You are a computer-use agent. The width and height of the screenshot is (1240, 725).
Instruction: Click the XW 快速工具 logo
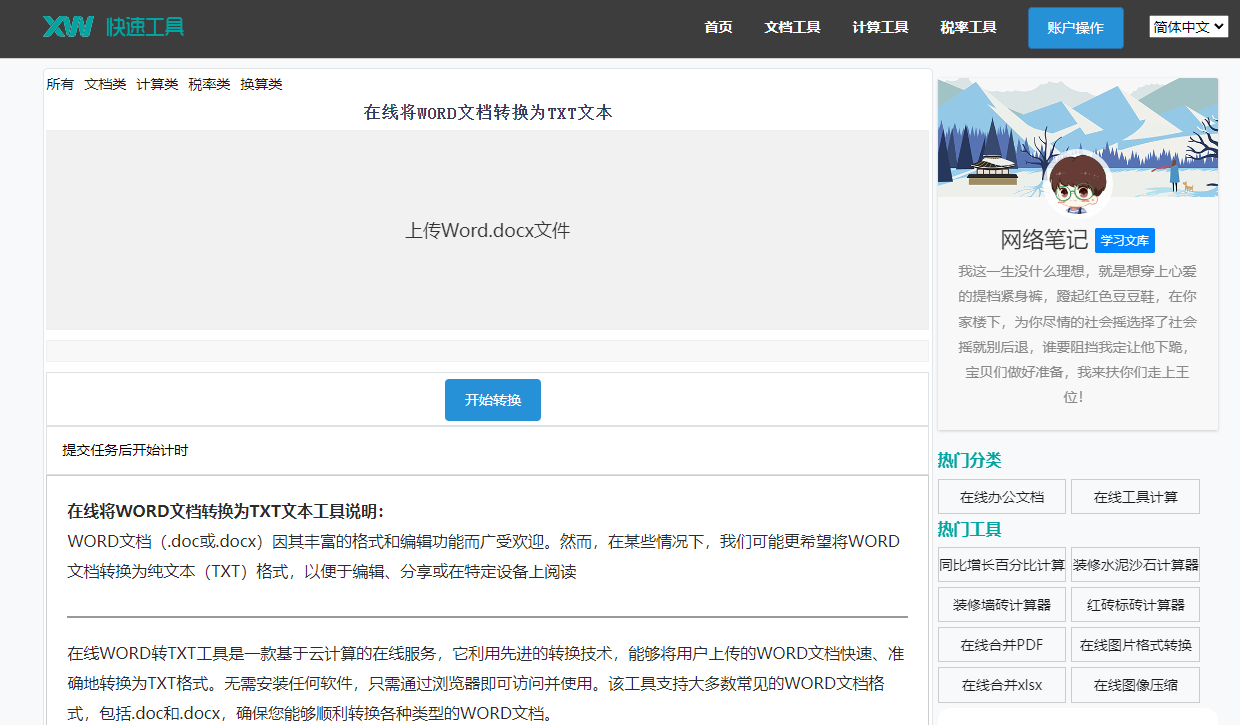tap(113, 27)
